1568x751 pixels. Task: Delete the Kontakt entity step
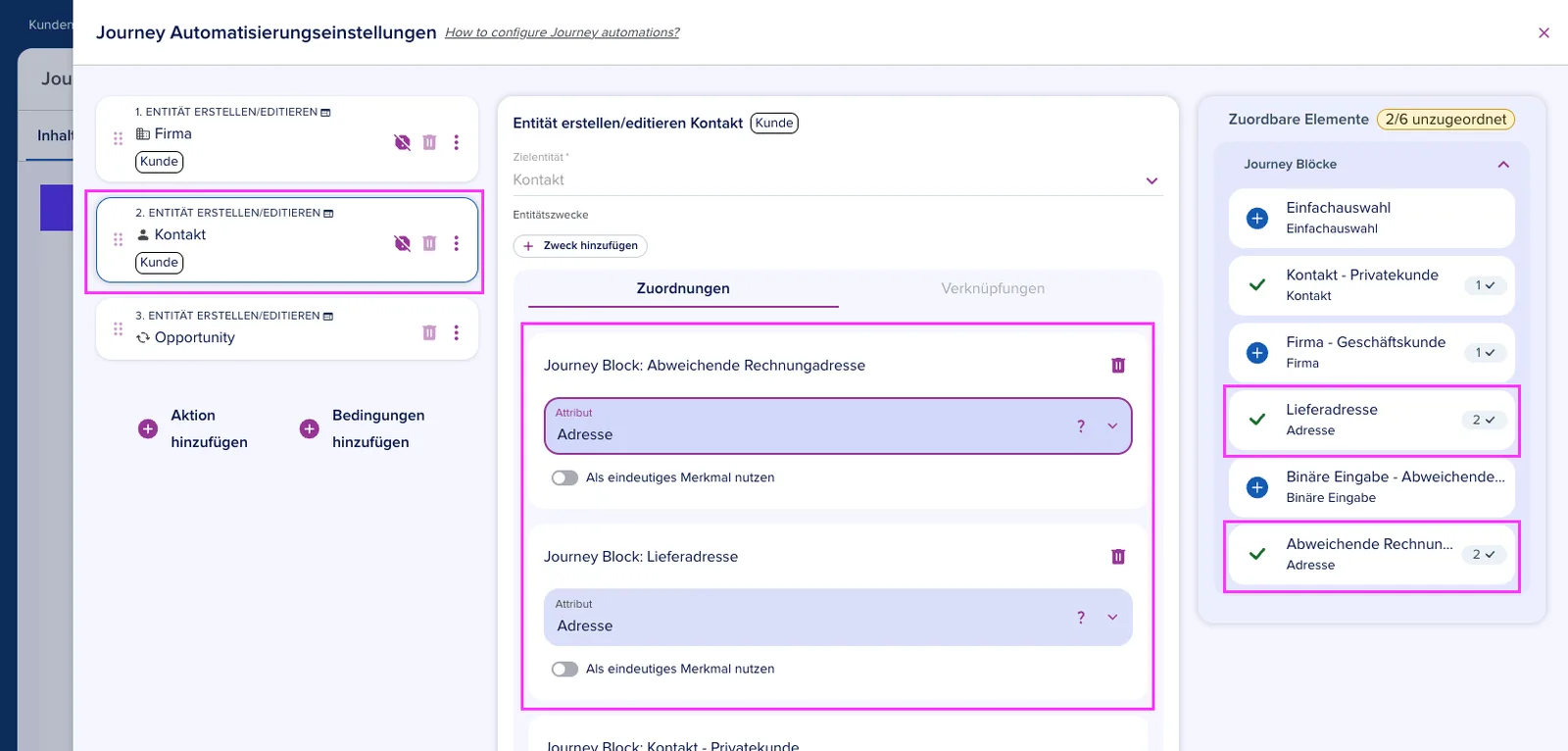pyautogui.click(x=429, y=243)
